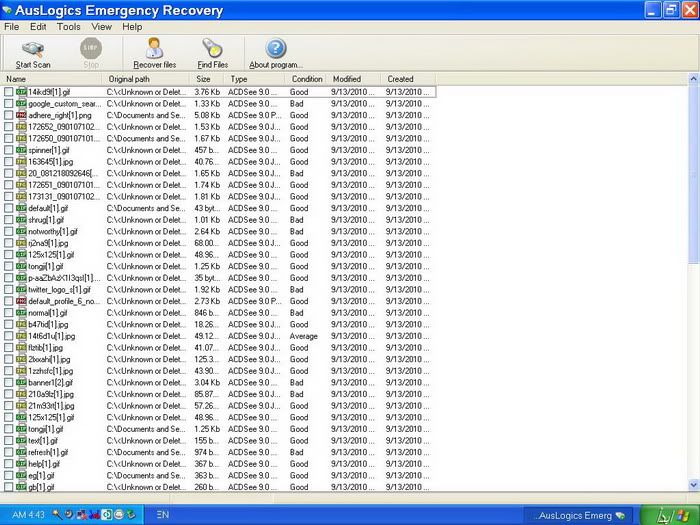
Task: Click the icon for refresh[1].gif
Action: coord(21,452)
